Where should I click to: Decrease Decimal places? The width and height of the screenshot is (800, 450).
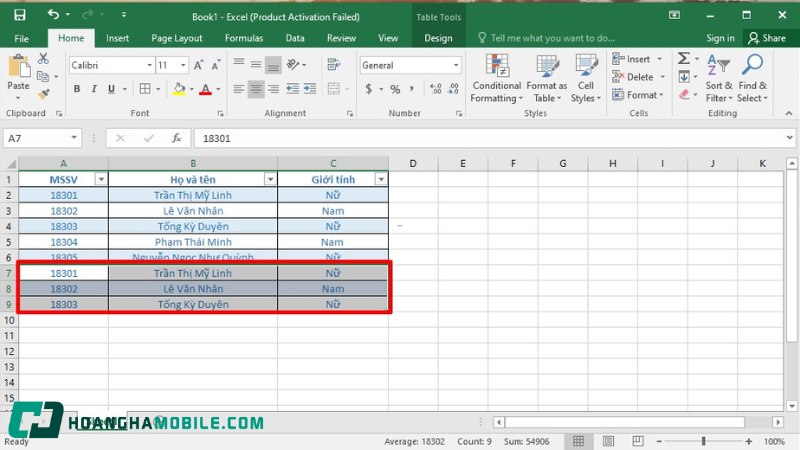[453, 89]
